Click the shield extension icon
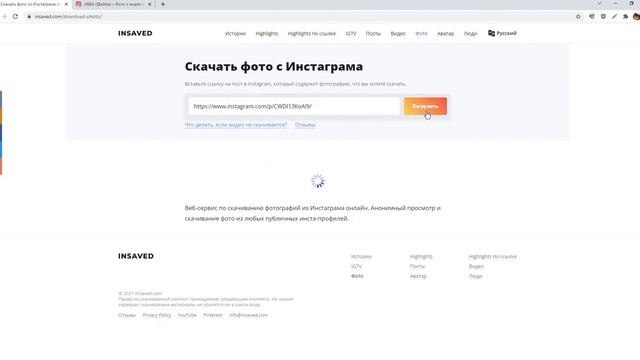 (x=603, y=16)
